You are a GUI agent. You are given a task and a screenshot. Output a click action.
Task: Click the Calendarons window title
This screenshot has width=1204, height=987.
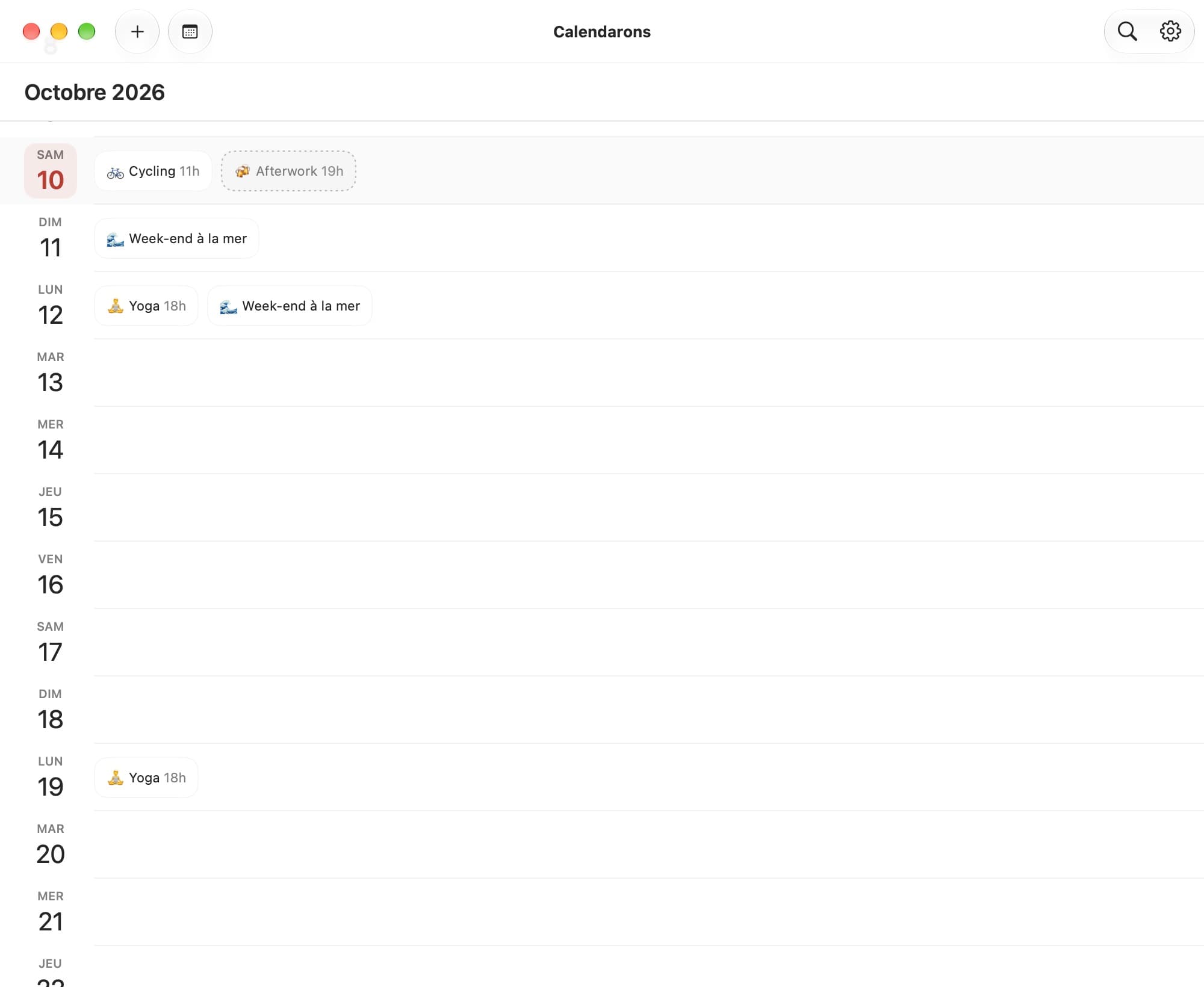click(602, 31)
